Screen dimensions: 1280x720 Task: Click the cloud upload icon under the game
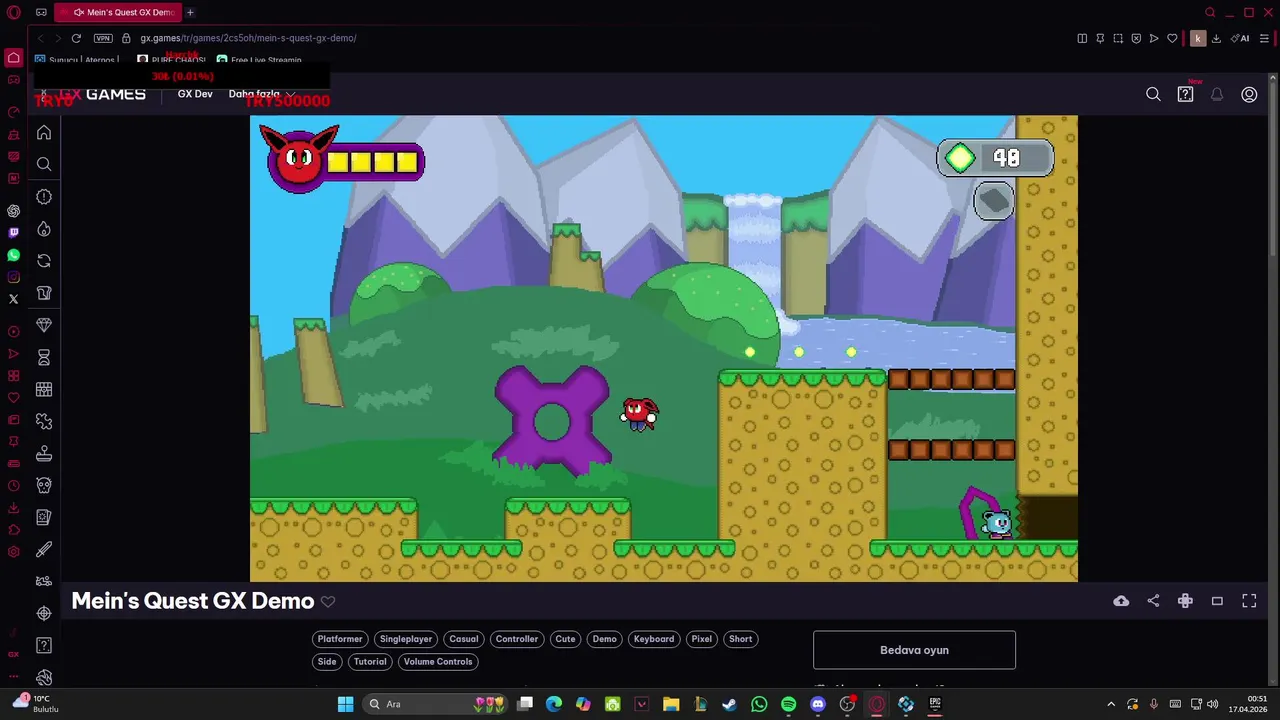[x=1121, y=601]
